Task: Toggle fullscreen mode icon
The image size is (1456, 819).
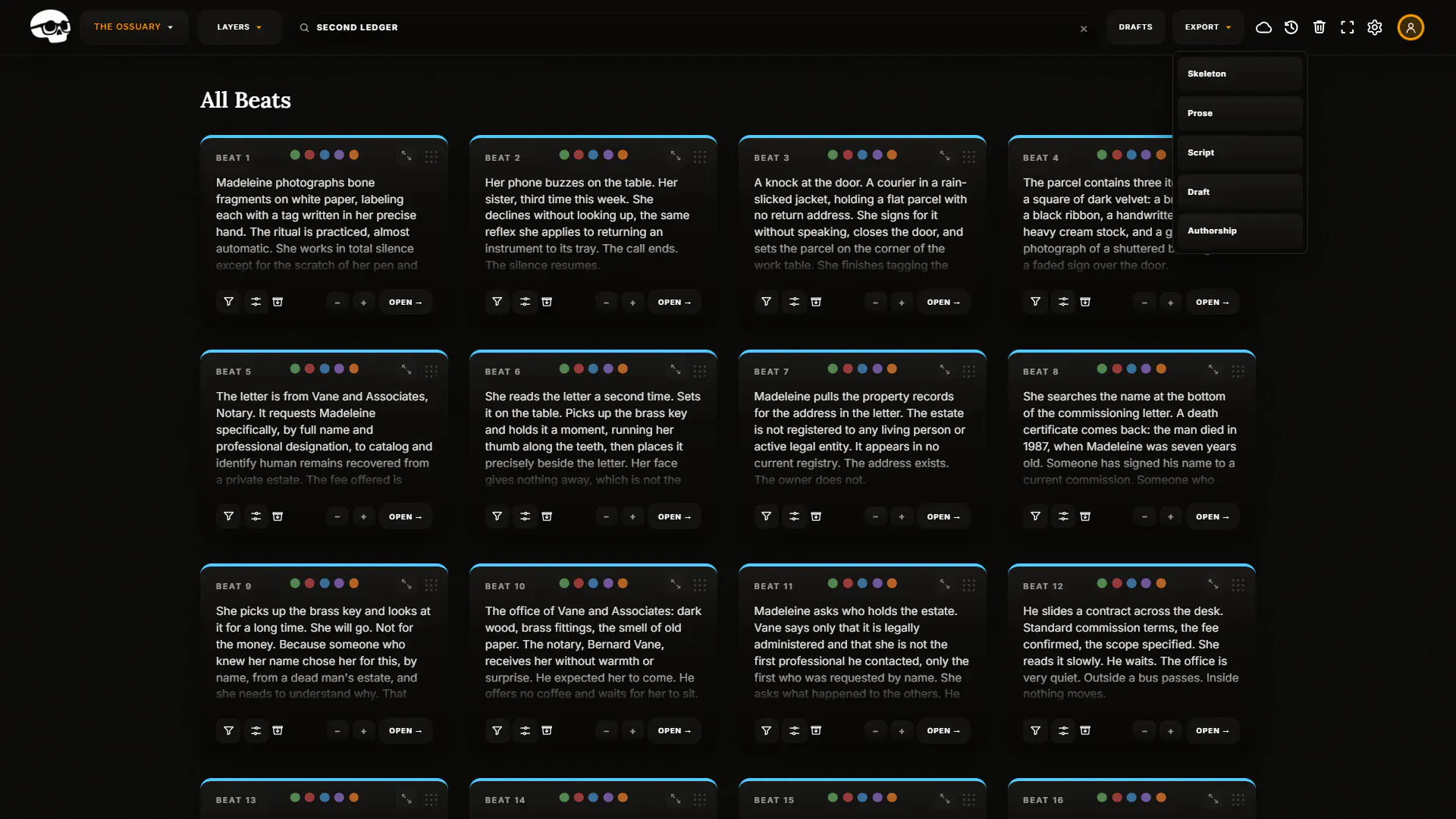Action: point(1348,27)
